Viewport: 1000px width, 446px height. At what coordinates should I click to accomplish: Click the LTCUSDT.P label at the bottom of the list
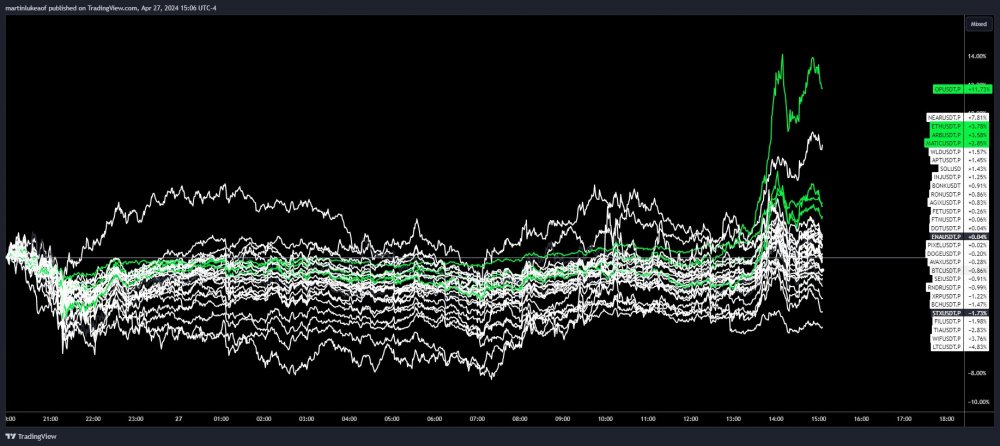coord(948,347)
